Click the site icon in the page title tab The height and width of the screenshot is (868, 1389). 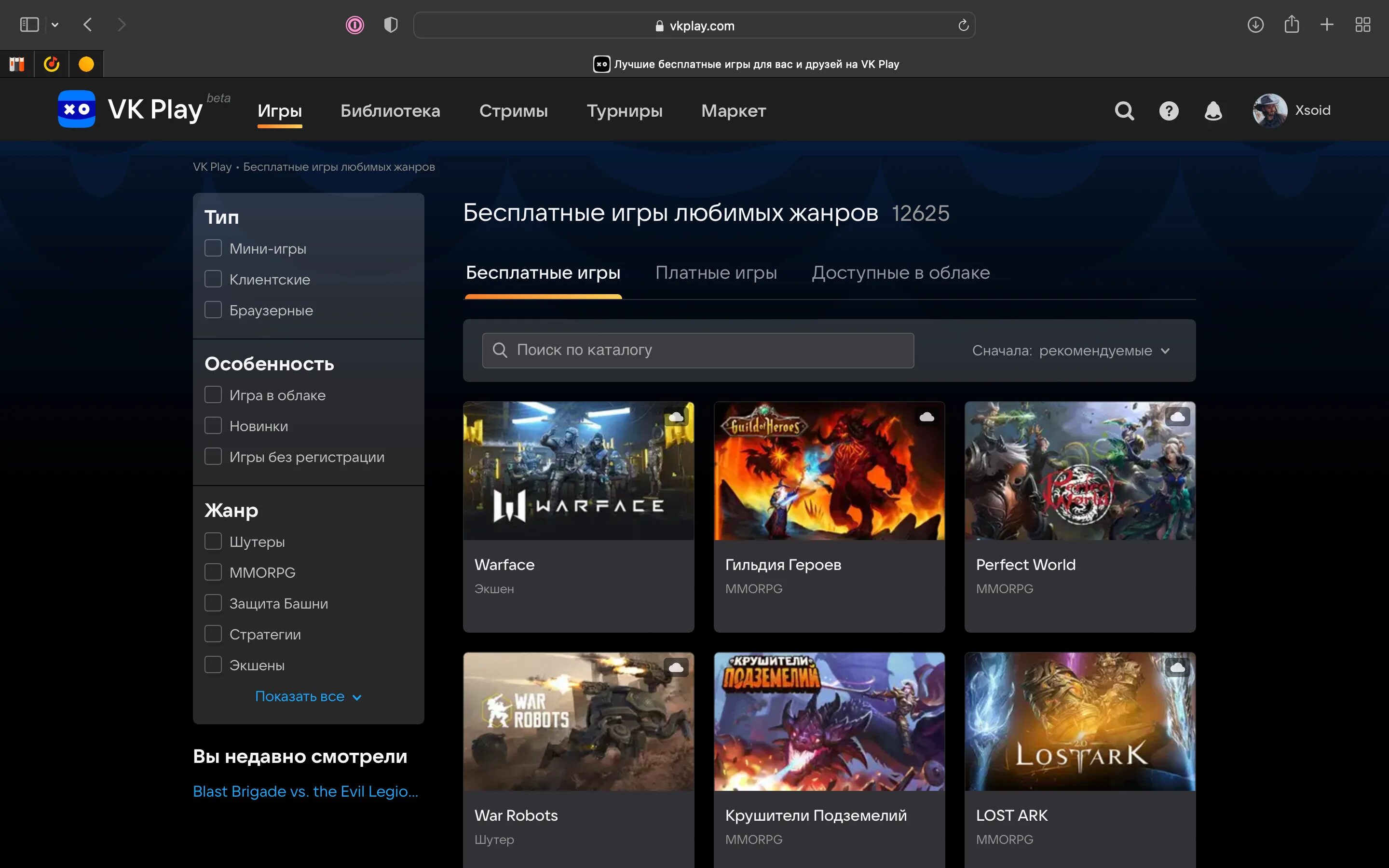(x=601, y=64)
